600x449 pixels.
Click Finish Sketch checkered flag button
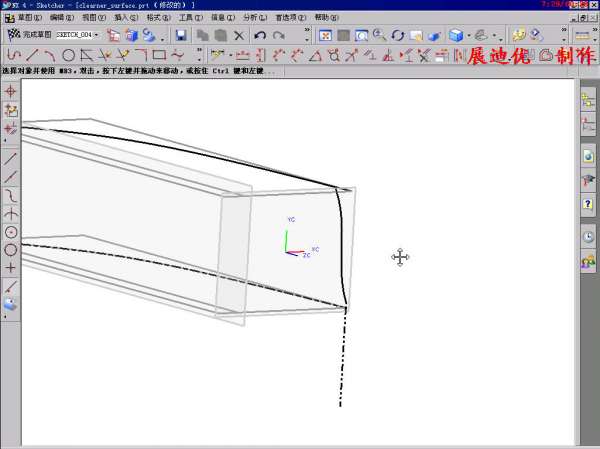[14, 35]
